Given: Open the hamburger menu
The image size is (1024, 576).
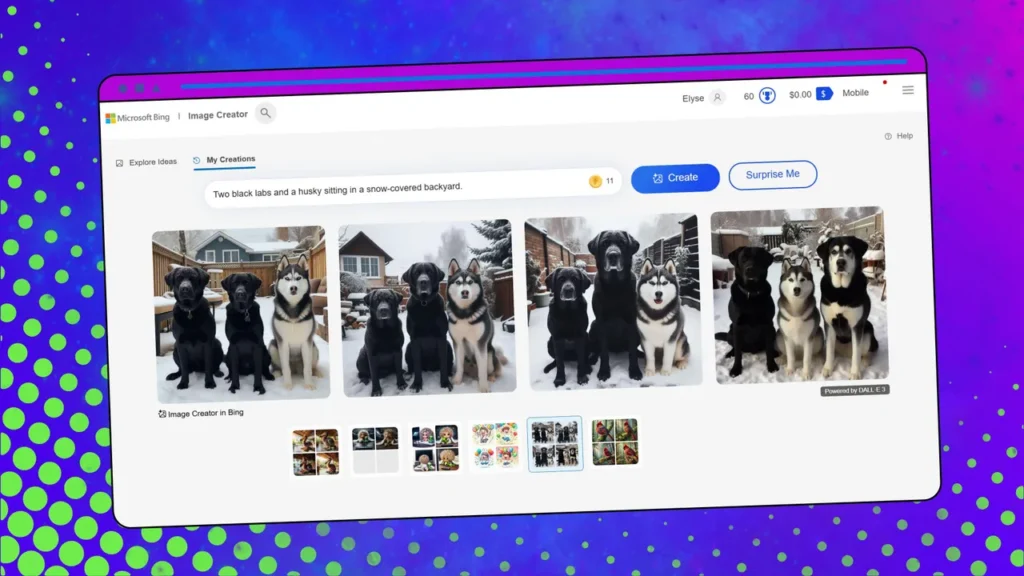Looking at the screenshot, I should 908,90.
